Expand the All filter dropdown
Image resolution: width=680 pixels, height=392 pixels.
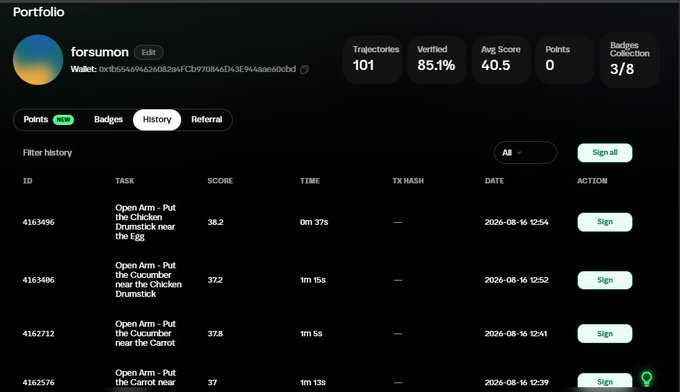point(525,153)
